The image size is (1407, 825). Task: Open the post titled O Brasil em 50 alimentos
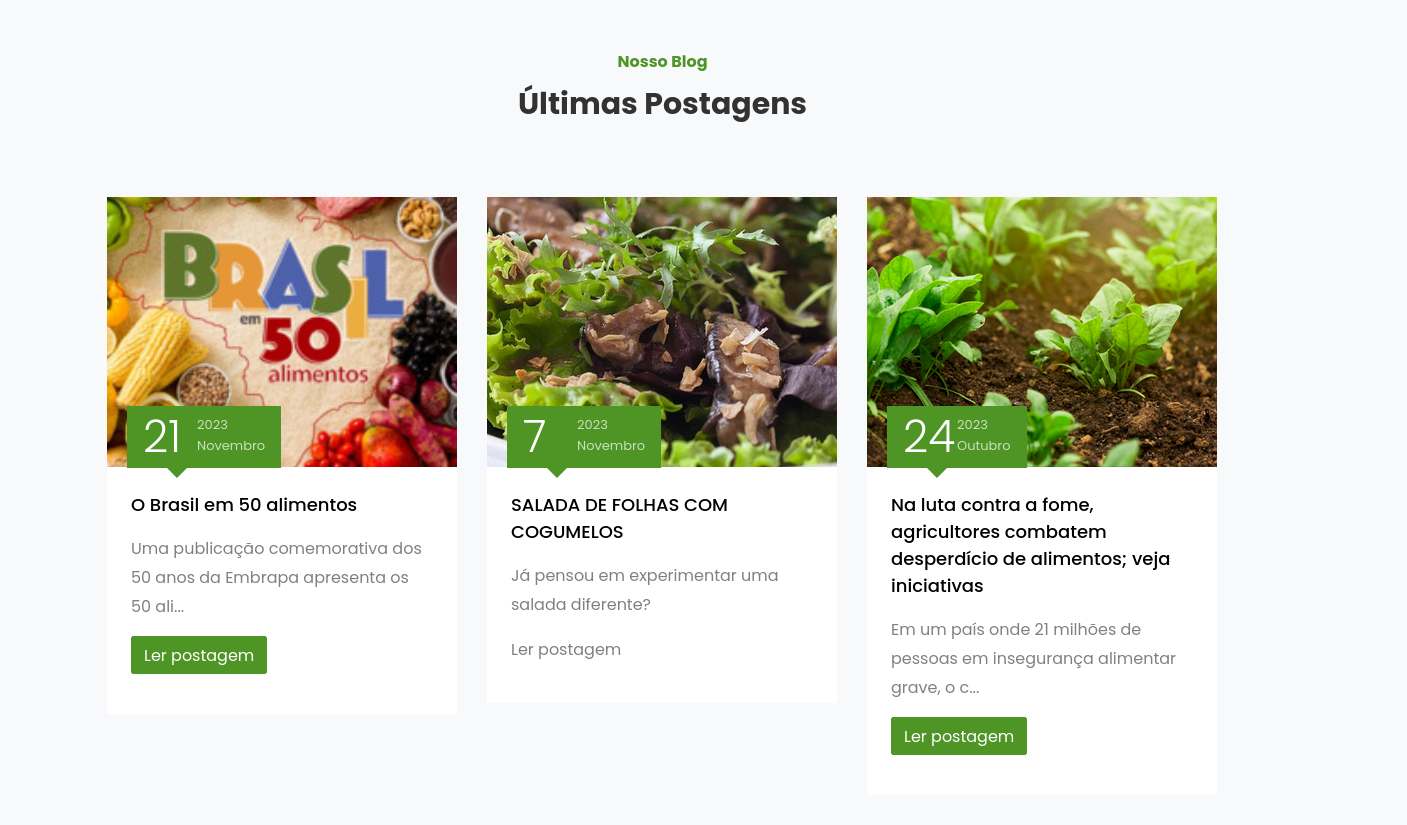244,505
